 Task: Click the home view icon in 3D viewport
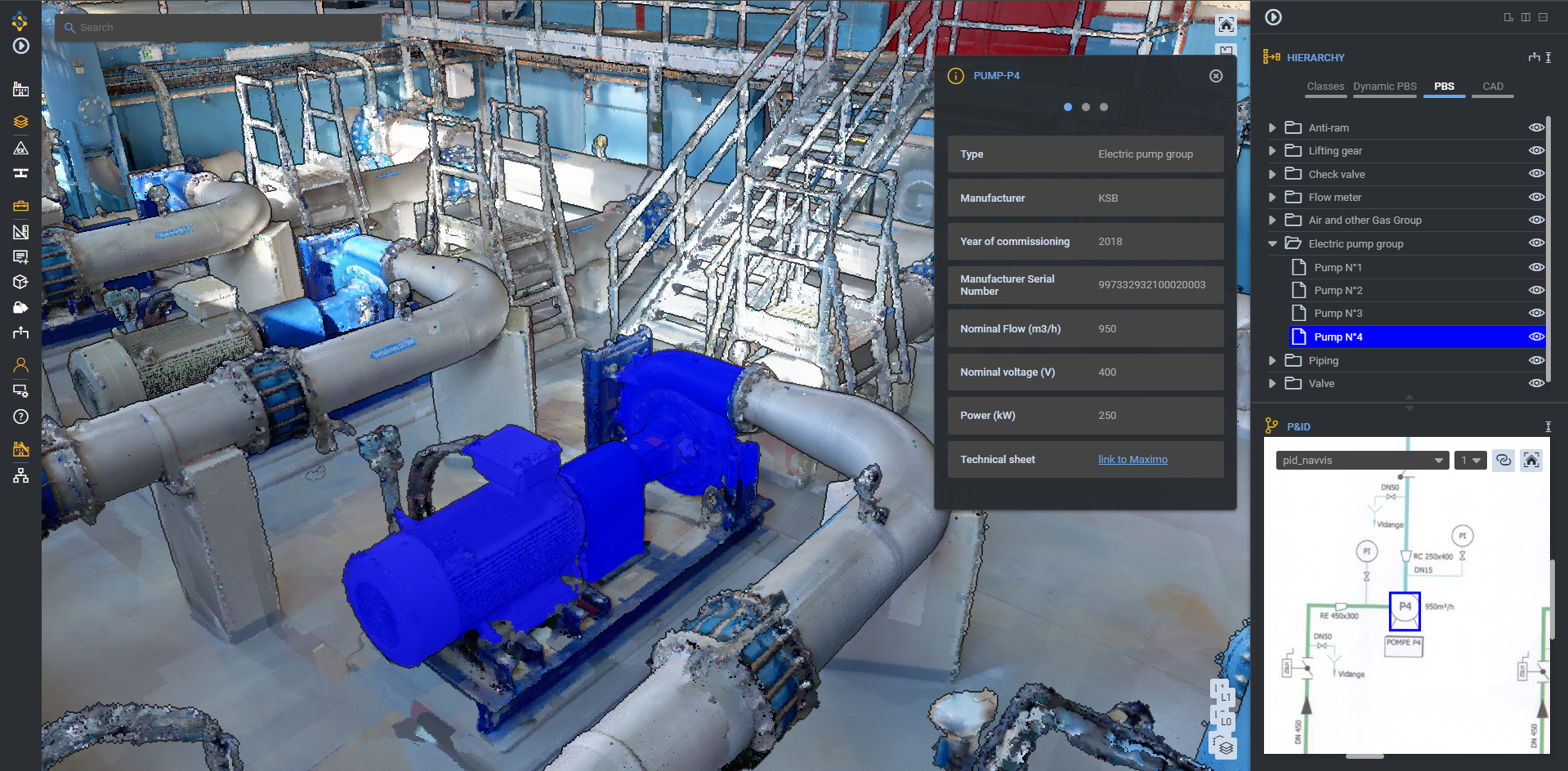tap(1226, 25)
